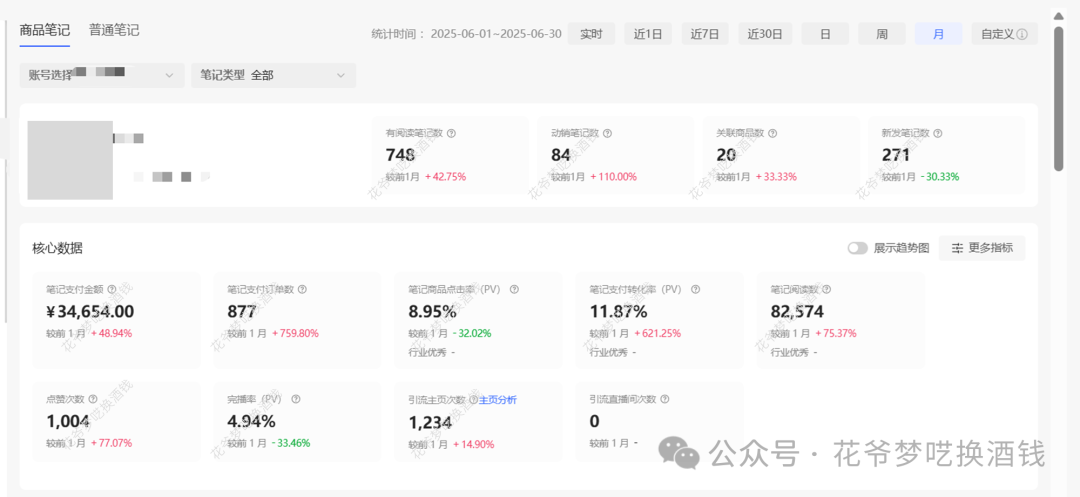Select the 近30日 time range
1080x497 pixels.
(765, 34)
